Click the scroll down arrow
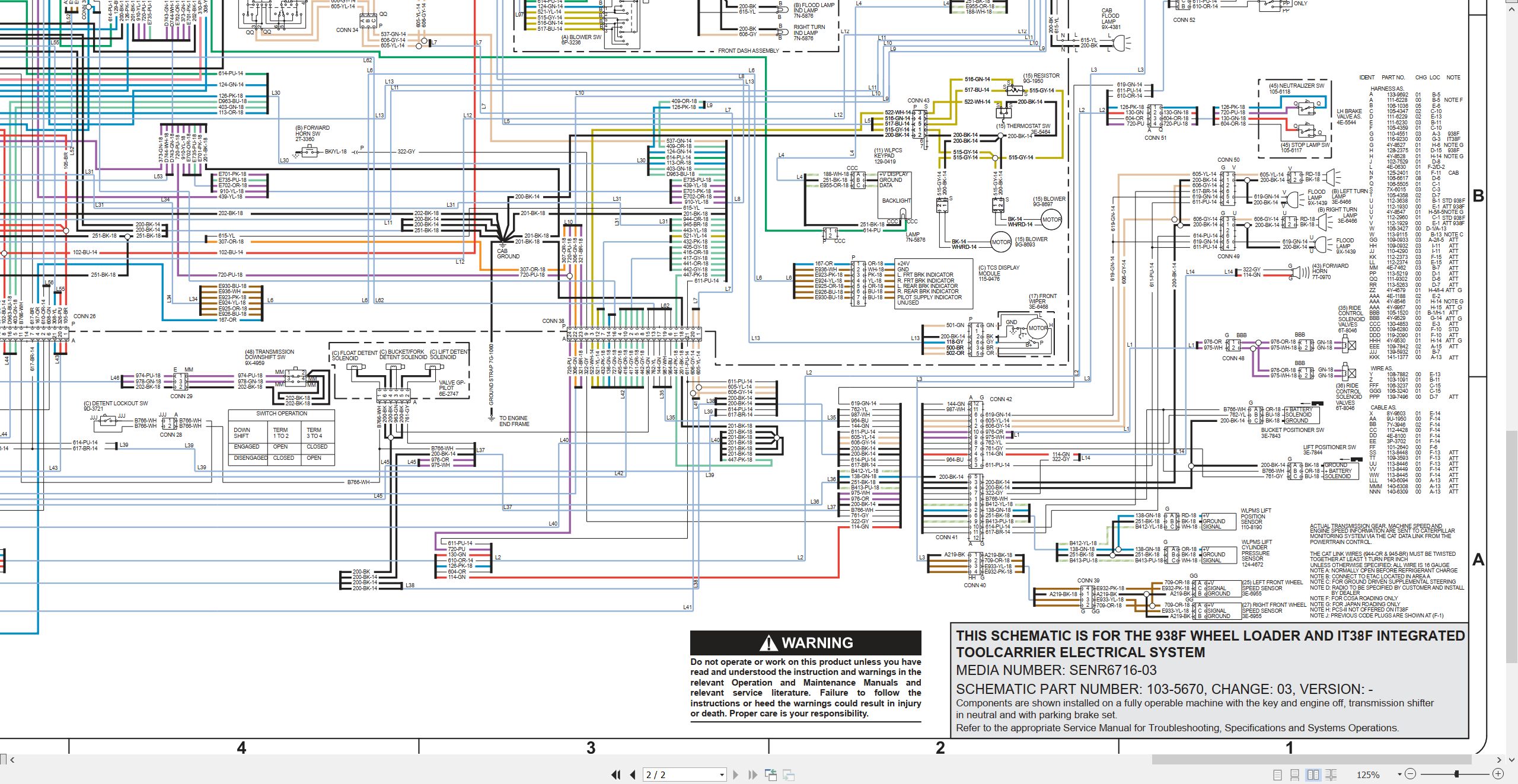The height and width of the screenshot is (784, 1518). click(x=1511, y=759)
